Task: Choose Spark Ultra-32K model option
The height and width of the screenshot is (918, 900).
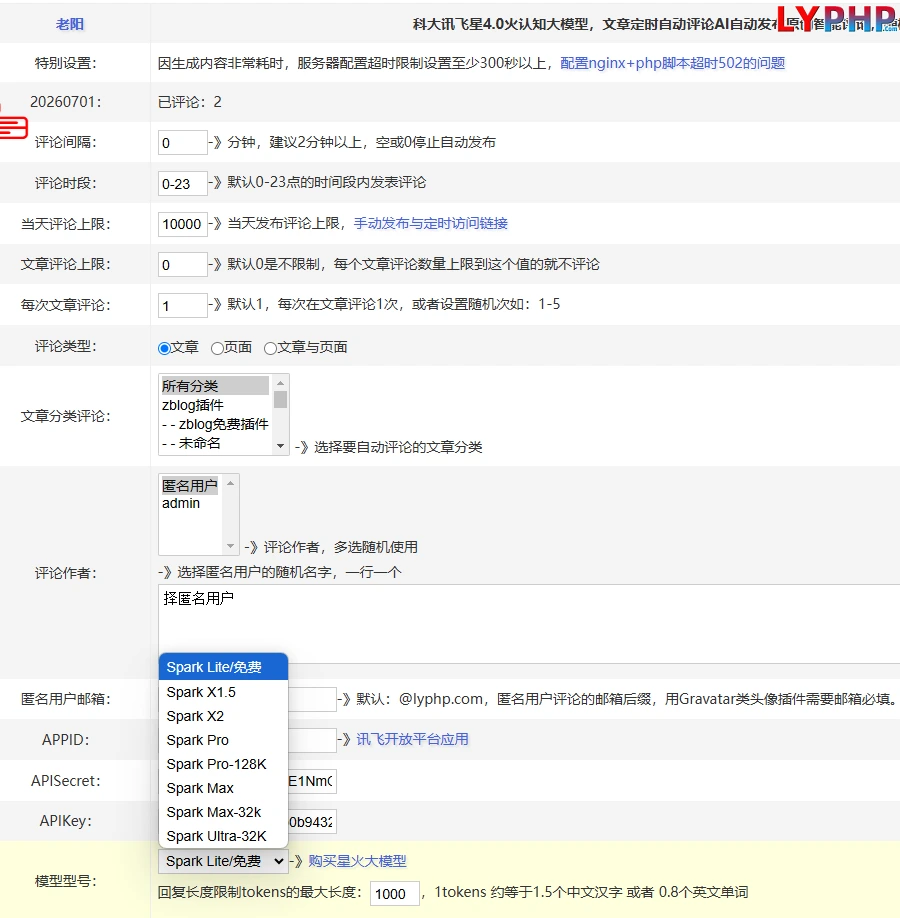Action: (223, 836)
